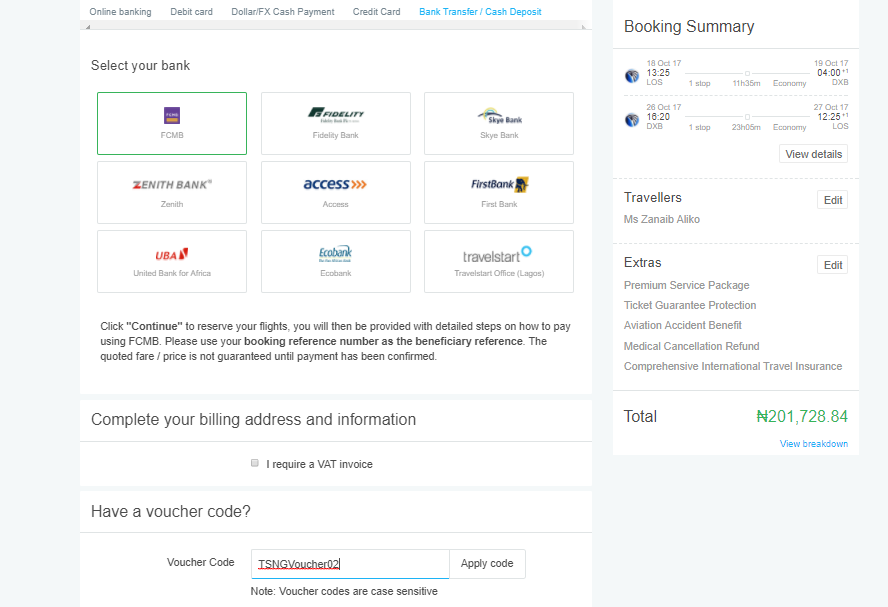
Task: Focus the Voucher Code input field
Action: pos(350,564)
